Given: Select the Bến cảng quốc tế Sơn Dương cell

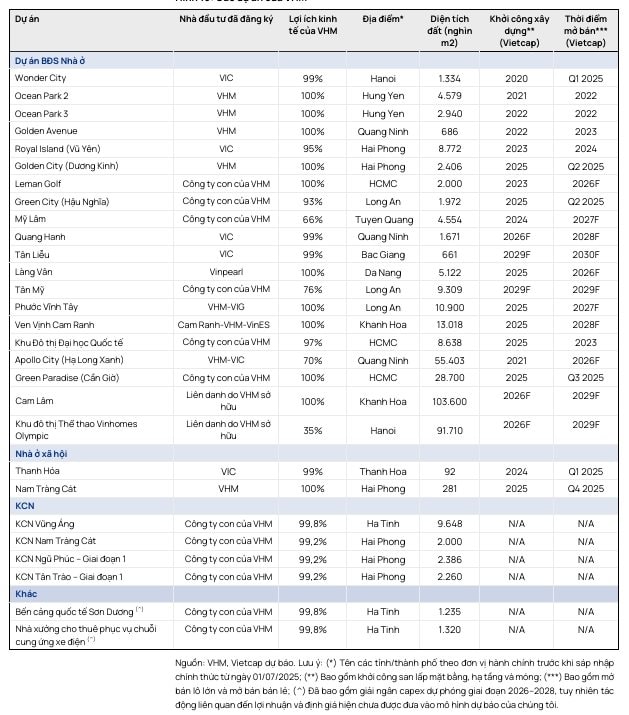Looking at the screenshot, I should [78, 610].
